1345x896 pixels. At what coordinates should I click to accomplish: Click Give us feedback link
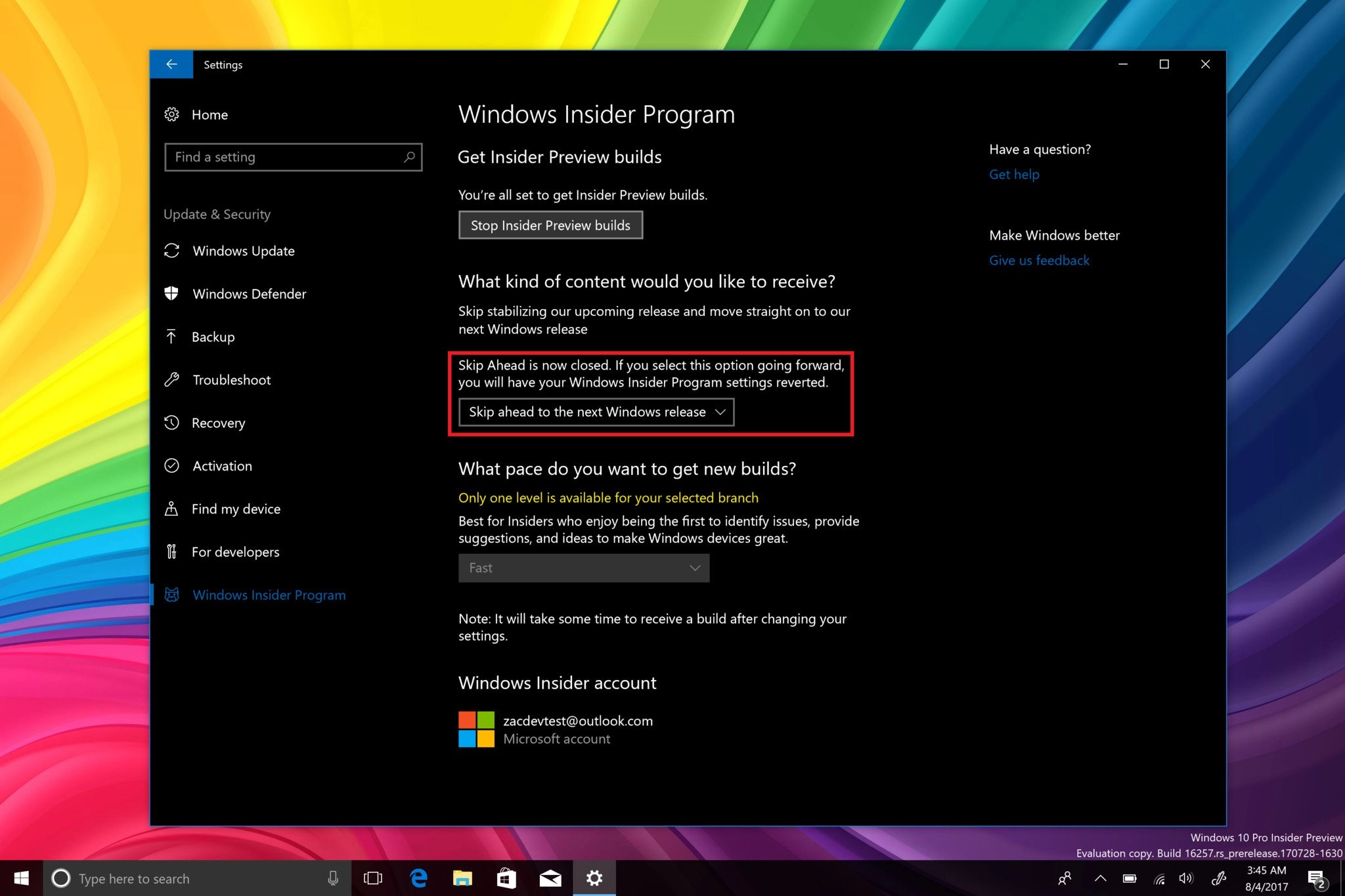[x=1039, y=260]
